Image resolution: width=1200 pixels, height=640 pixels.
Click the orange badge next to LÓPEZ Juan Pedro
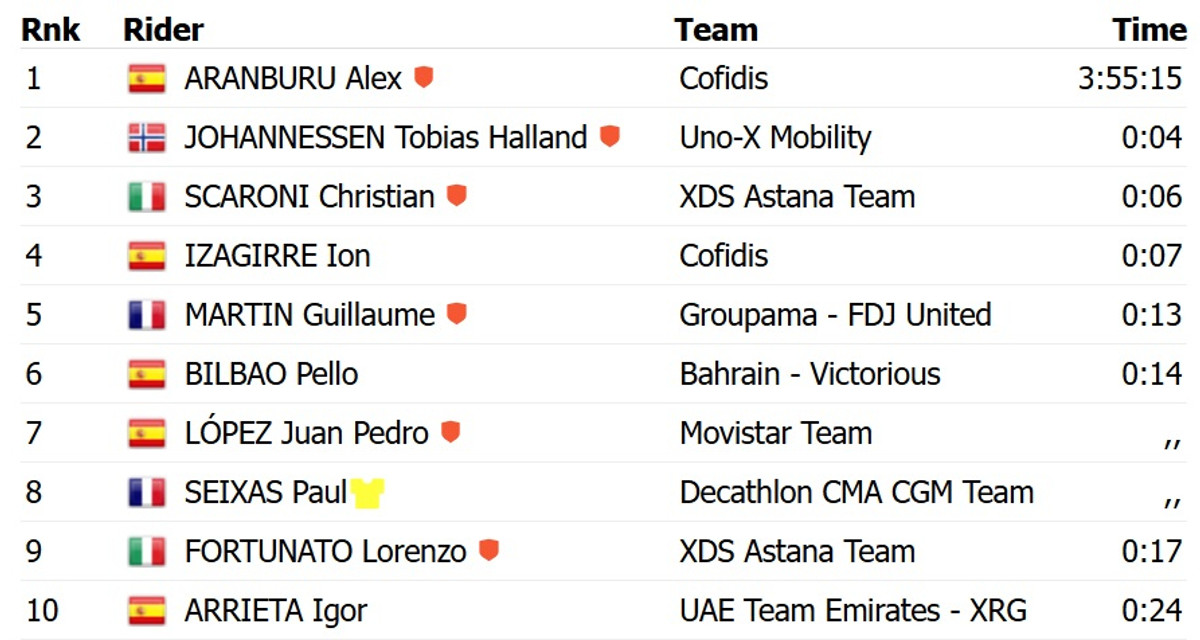(x=451, y=432)
